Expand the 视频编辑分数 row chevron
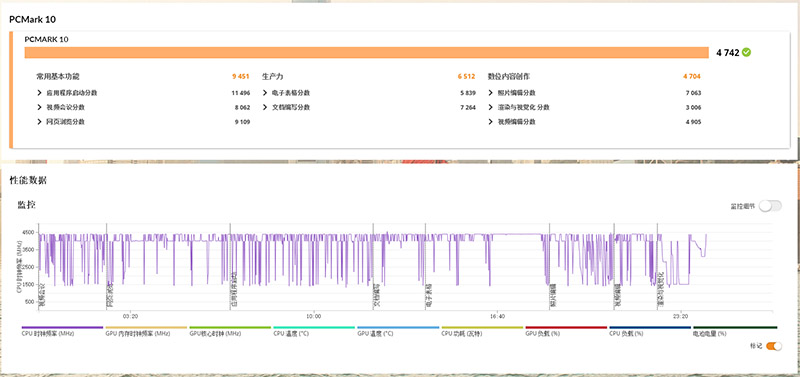 click(x=491, y=122)
